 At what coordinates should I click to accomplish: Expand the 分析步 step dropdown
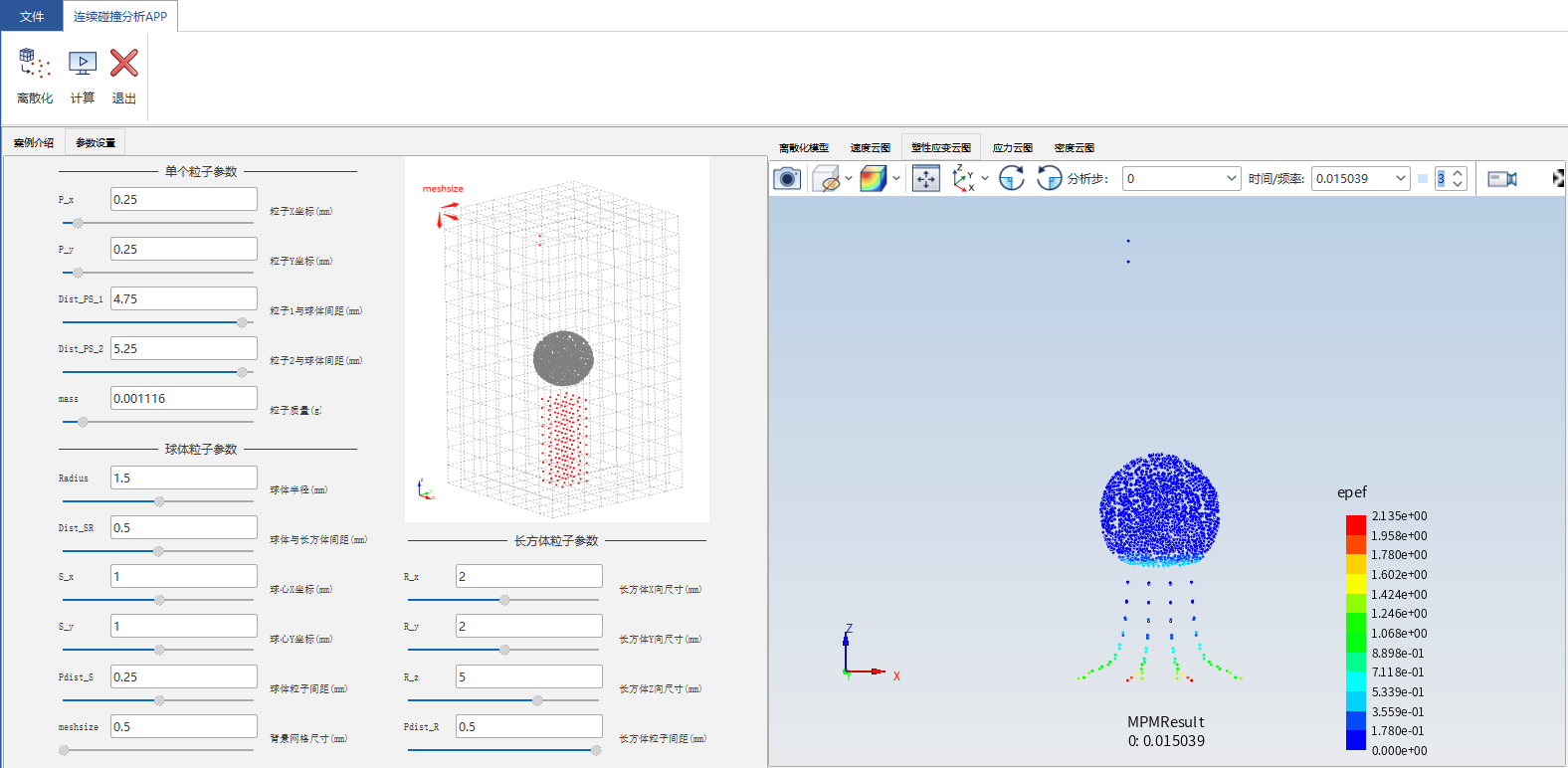[x=1231, y=178]
